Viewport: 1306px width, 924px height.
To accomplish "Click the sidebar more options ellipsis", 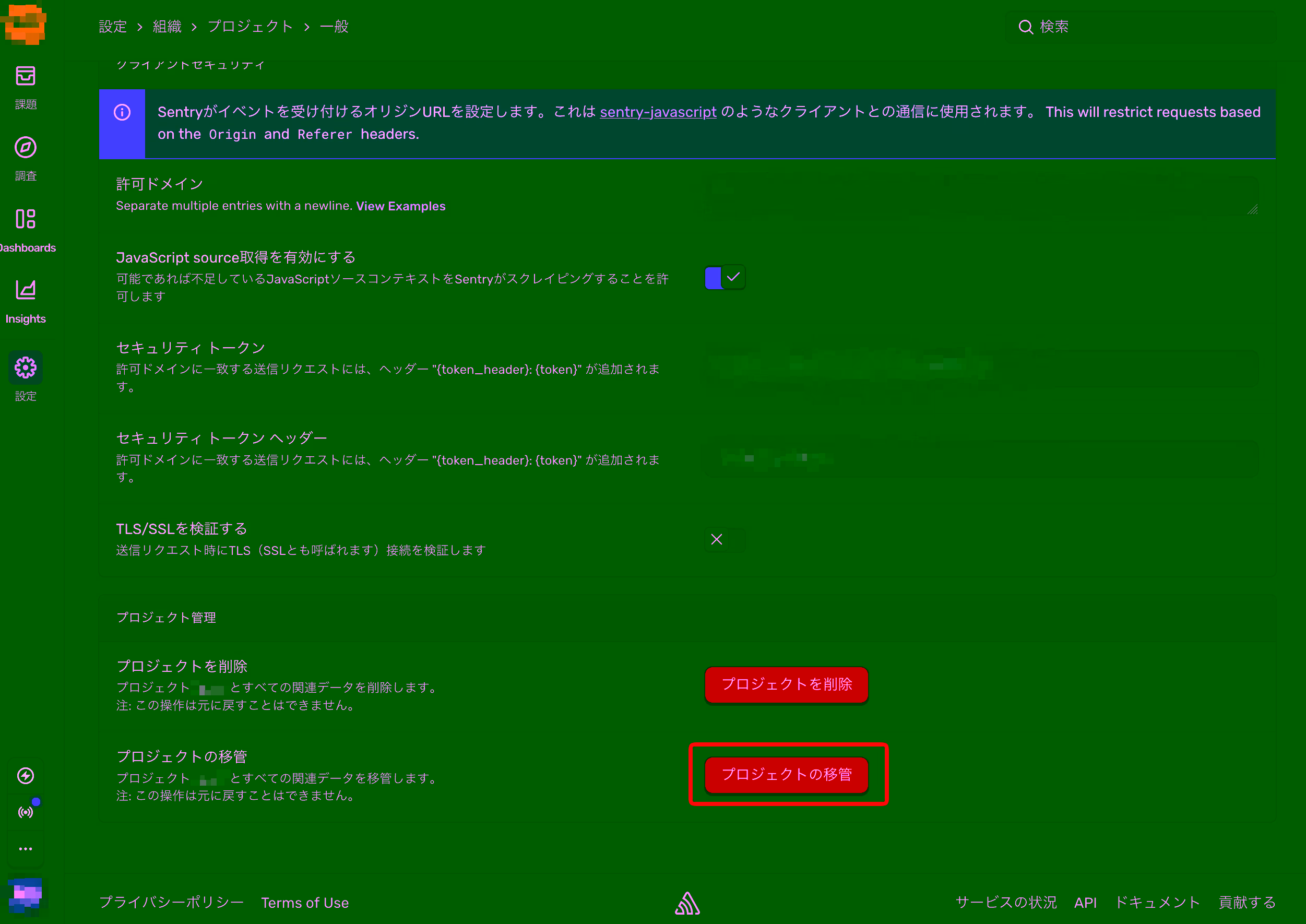I will click(x=26, y=848).
